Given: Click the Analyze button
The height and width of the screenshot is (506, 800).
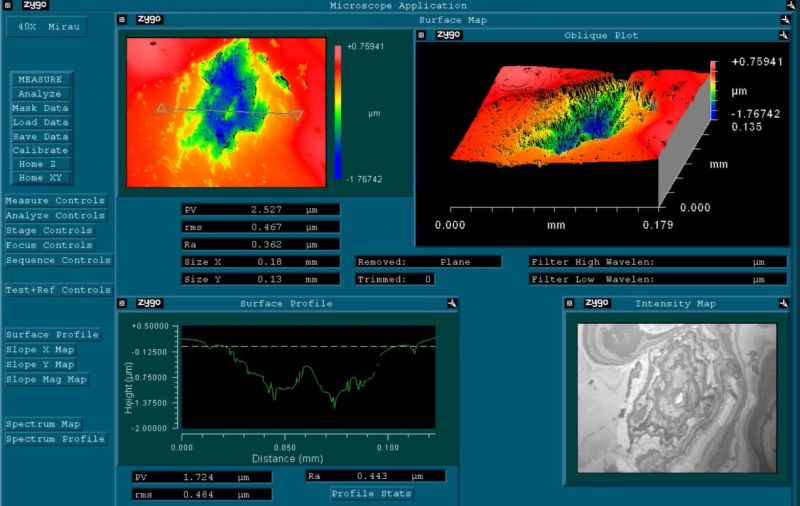Looking at the screenshot, I should 40,94.
